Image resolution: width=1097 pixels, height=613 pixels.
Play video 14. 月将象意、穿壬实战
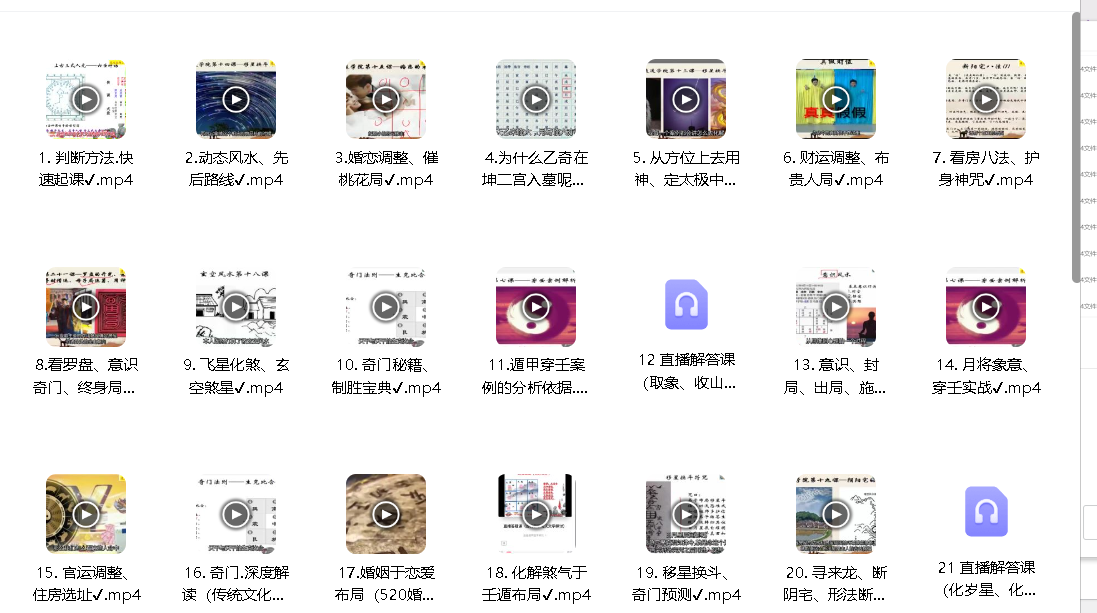click(986, 306)
